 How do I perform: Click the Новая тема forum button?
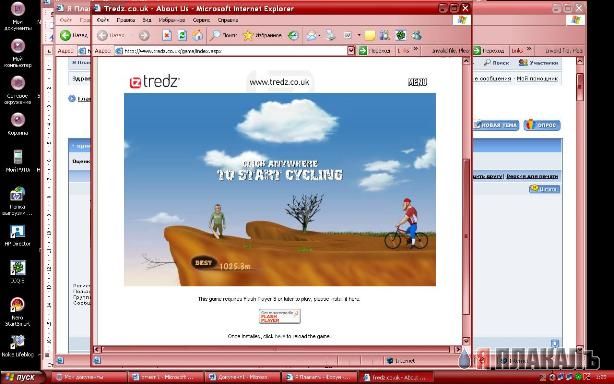pos(496,125)
